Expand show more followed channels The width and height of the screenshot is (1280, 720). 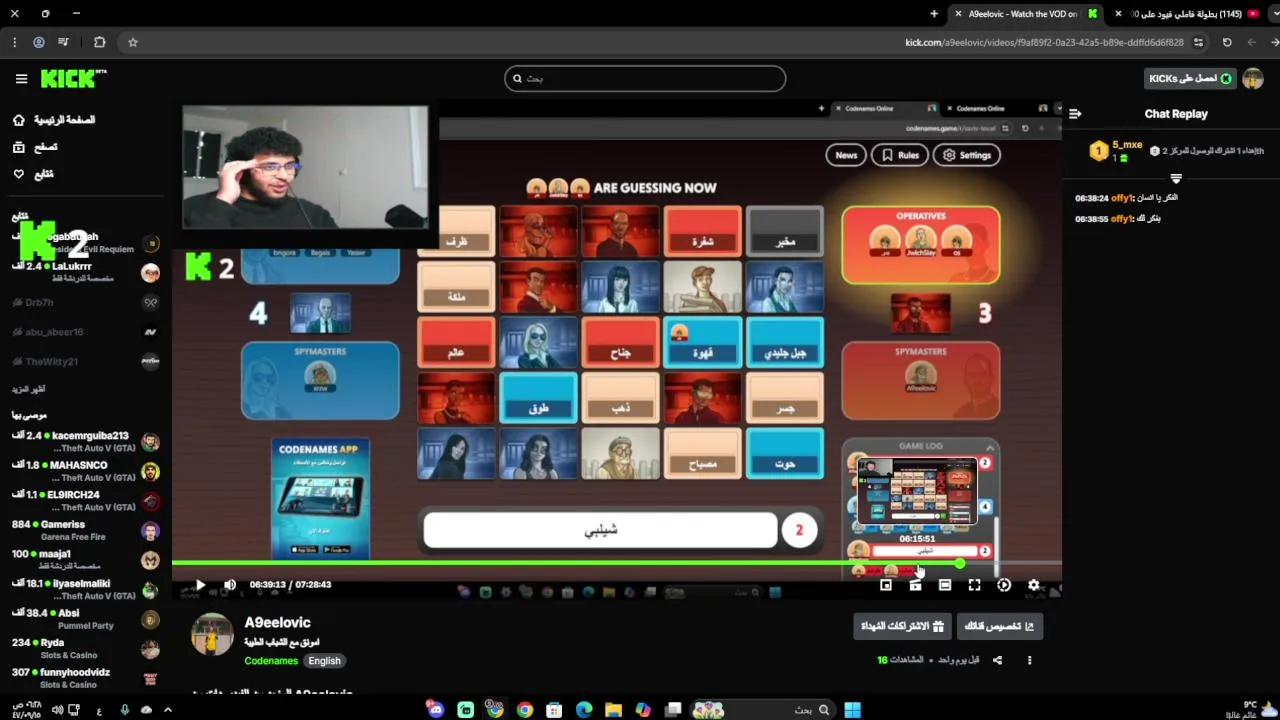tap(29, 389)
